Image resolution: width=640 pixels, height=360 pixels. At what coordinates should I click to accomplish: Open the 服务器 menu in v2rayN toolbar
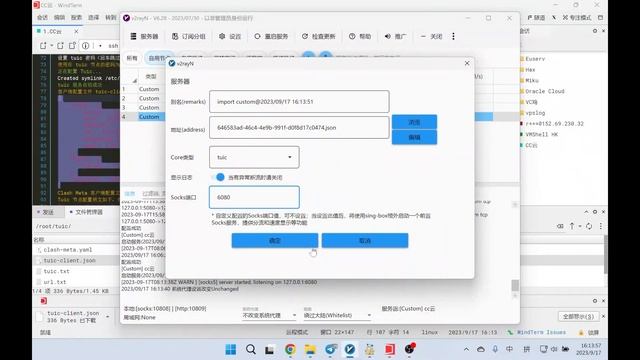[x=144, y=36]
